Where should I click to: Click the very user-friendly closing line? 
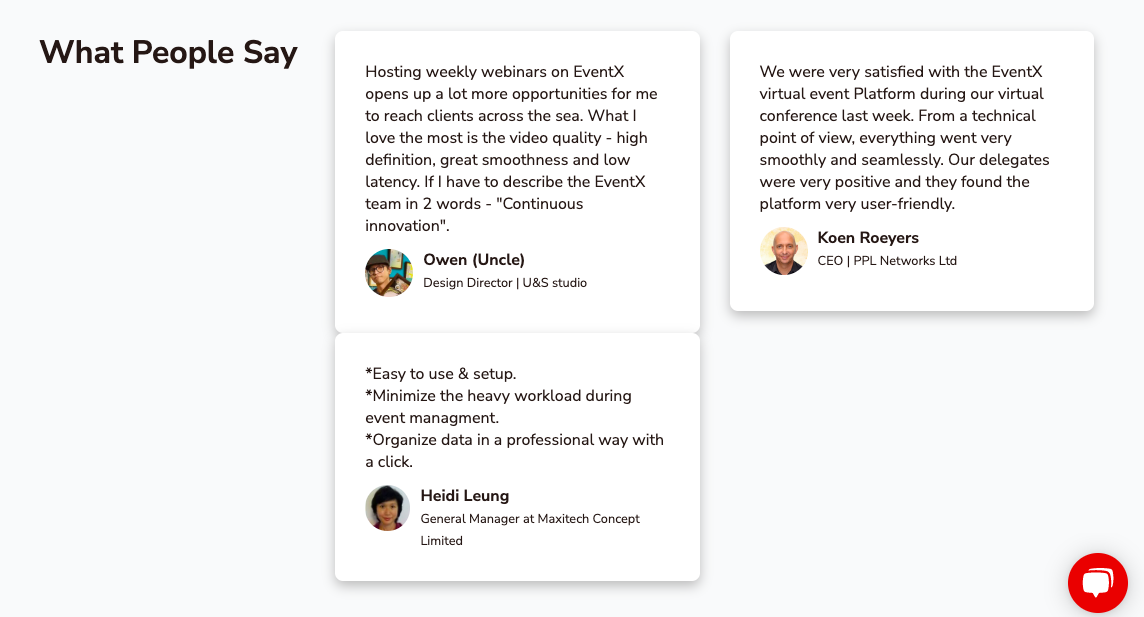click(857, 204)
